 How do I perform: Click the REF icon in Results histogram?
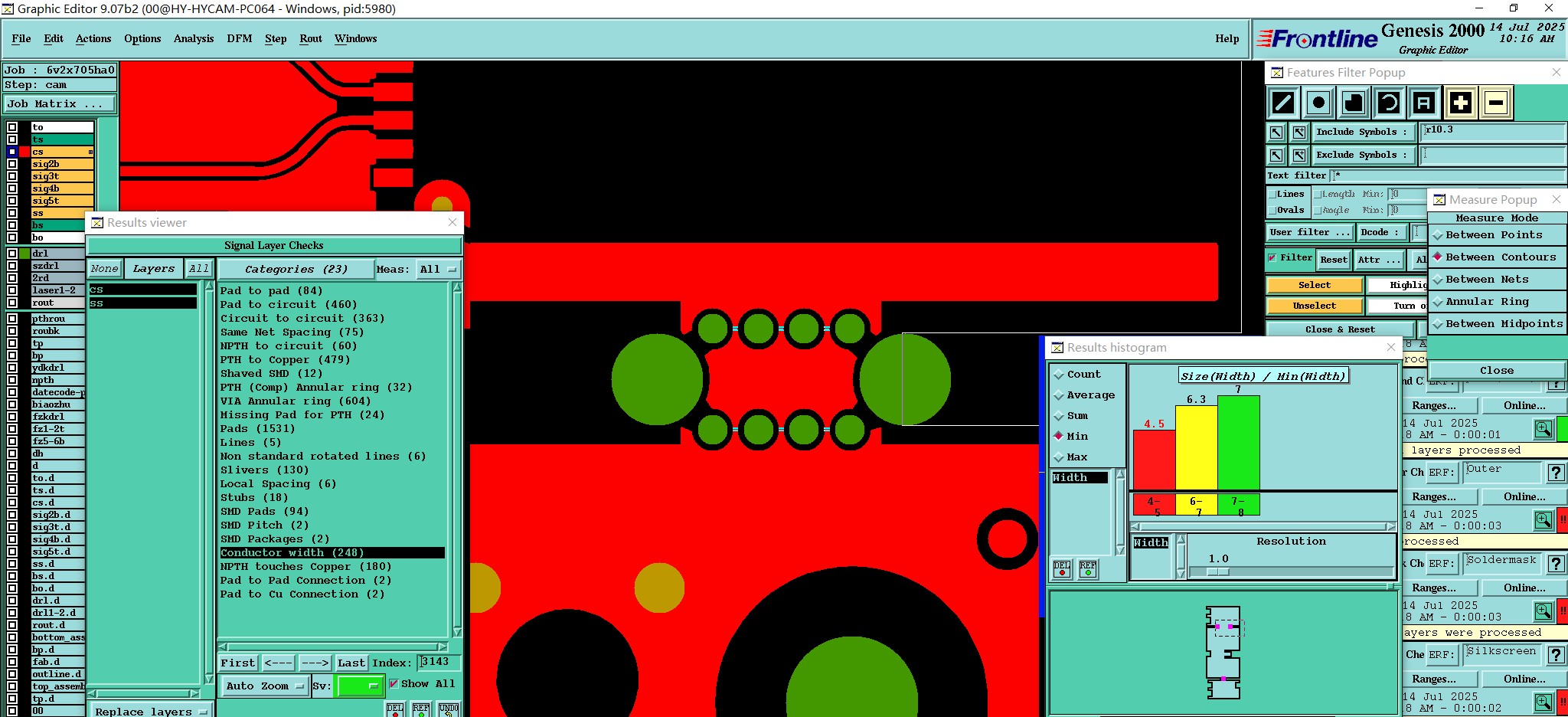pyautogui.click(x=1088, y=568)
